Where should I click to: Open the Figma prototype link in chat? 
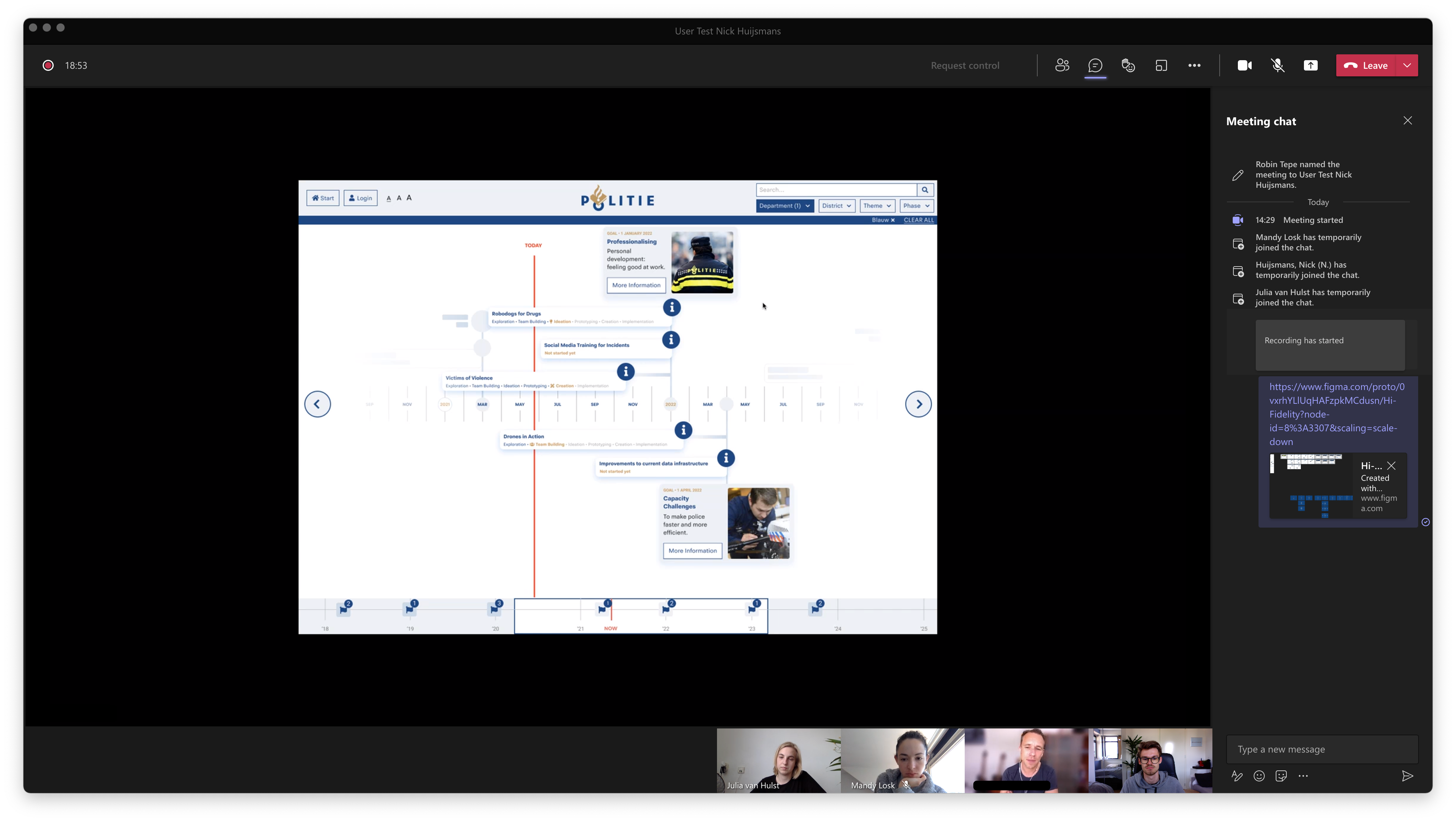tap(1336, 414)
